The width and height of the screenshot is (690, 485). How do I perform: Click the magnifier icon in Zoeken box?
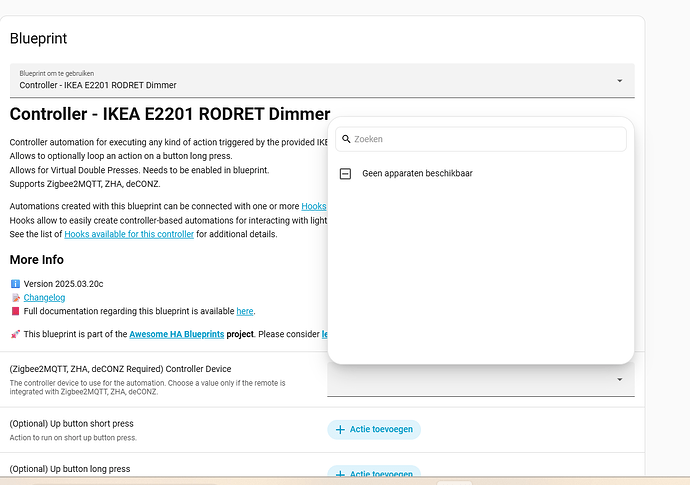(346, 139)
